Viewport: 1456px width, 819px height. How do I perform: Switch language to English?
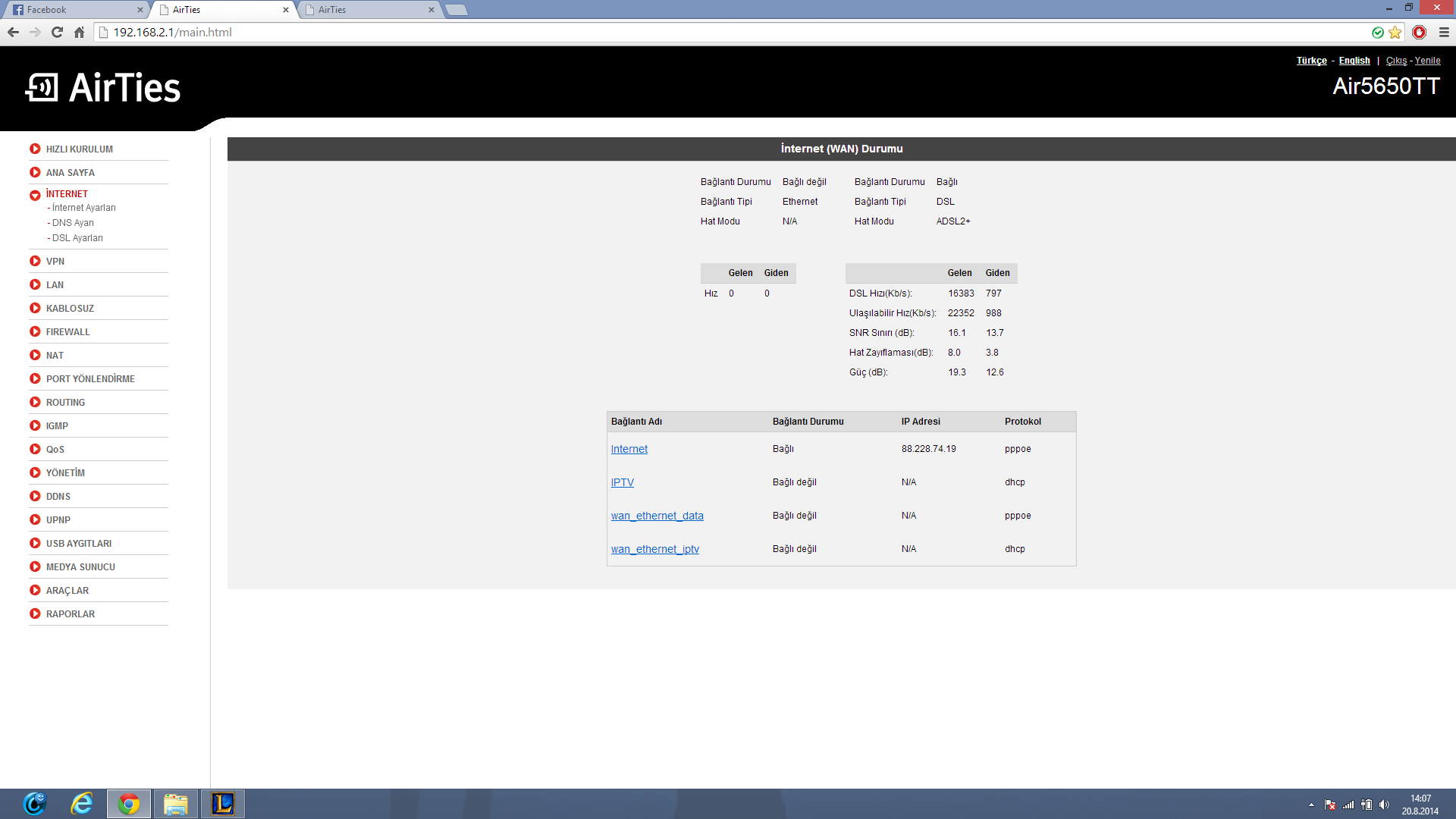coord(1354,61)
